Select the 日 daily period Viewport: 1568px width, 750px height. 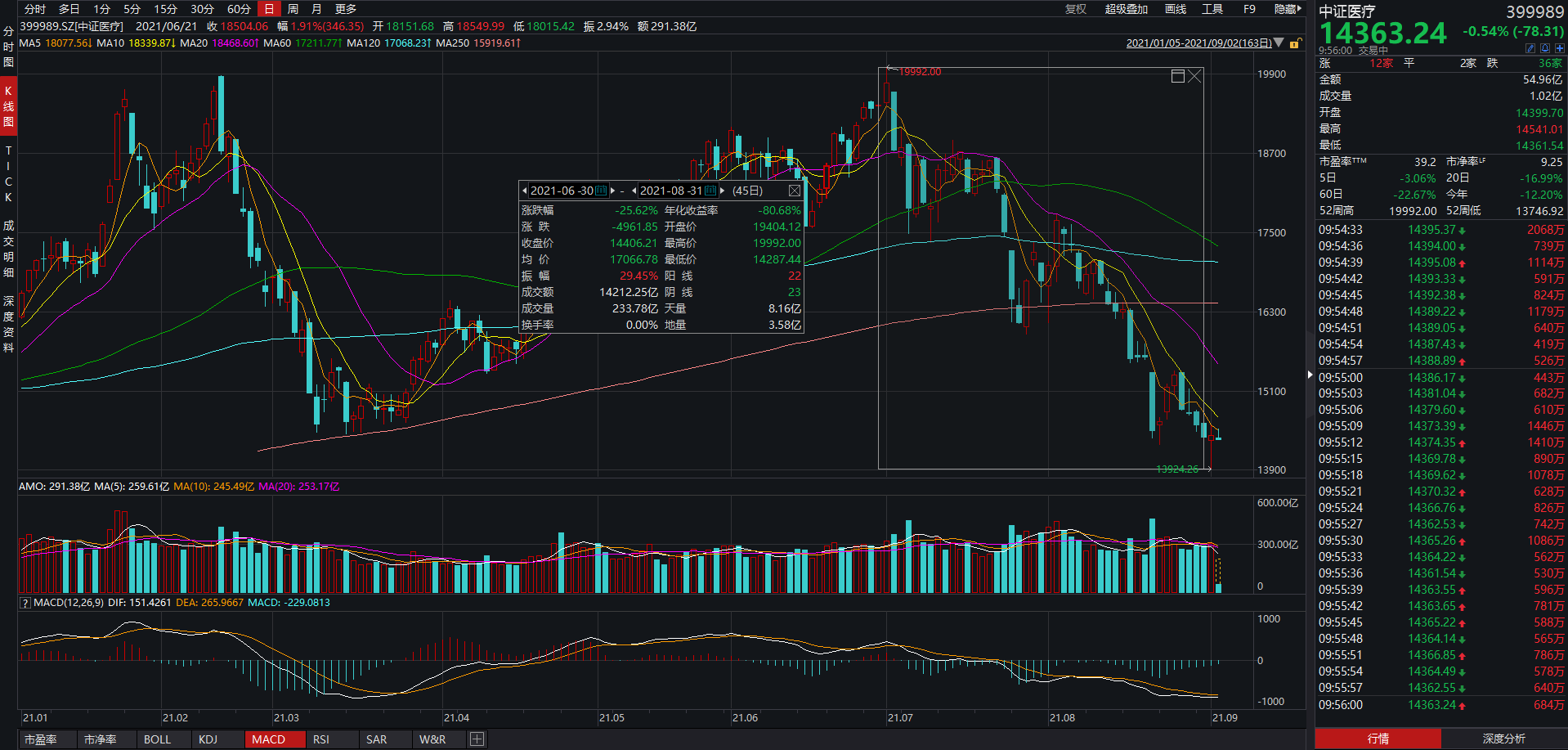[x=269, y=9]
